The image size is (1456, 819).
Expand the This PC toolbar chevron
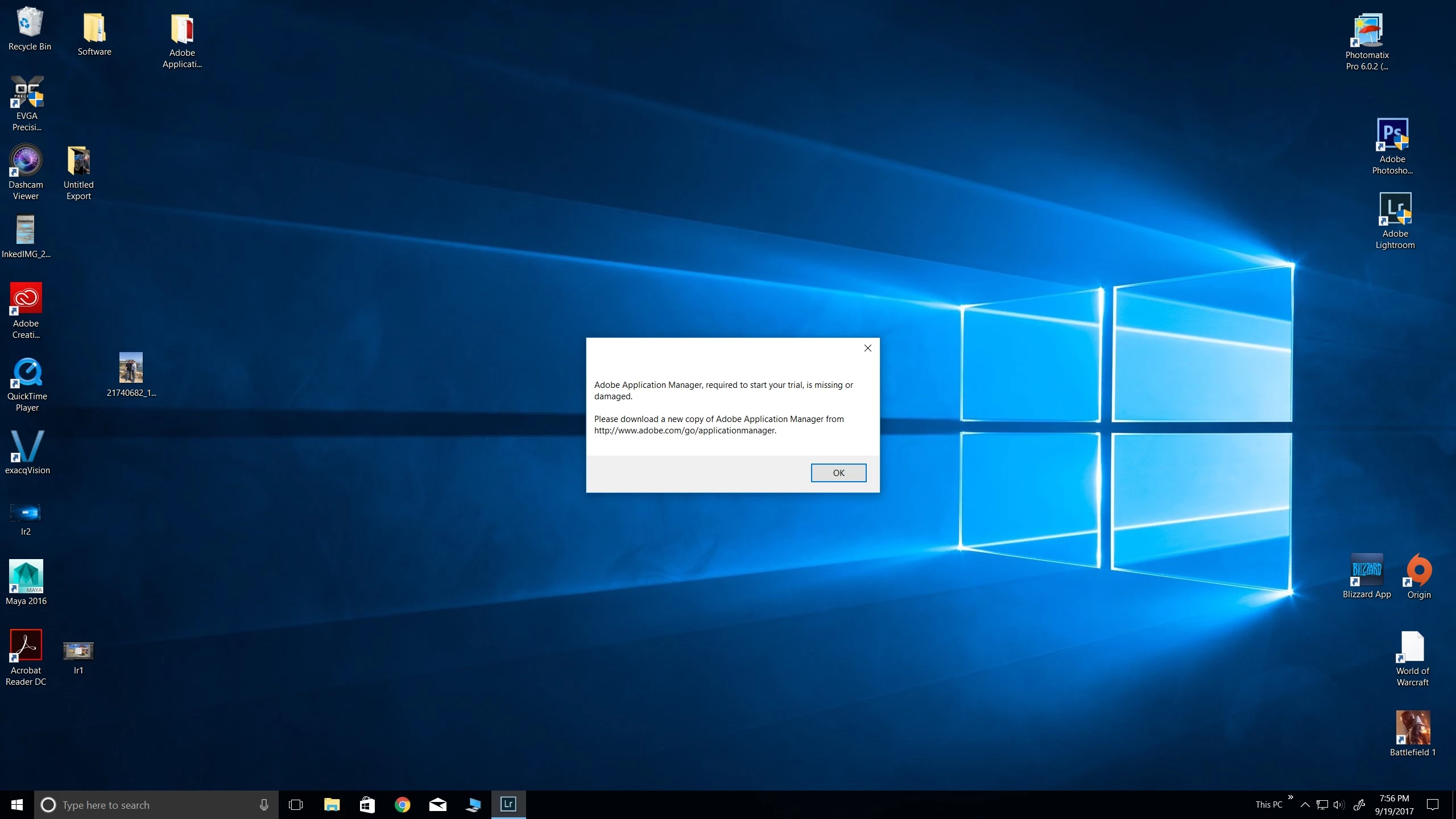1290,797
